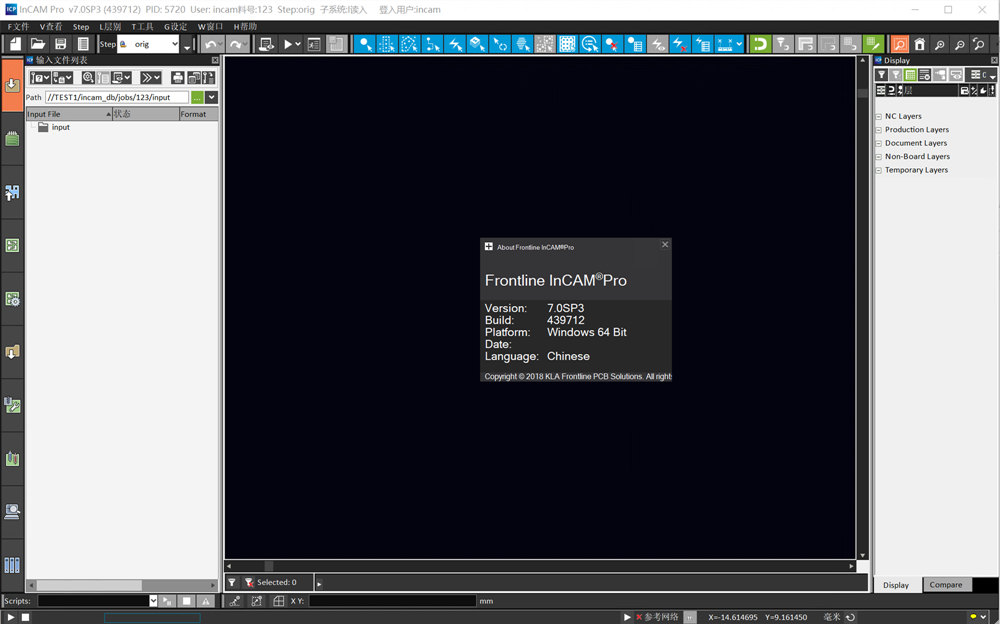Collapse the Temporary Layers group
The height and width of the screenshot is (624, 1000).
pos(878,170)
